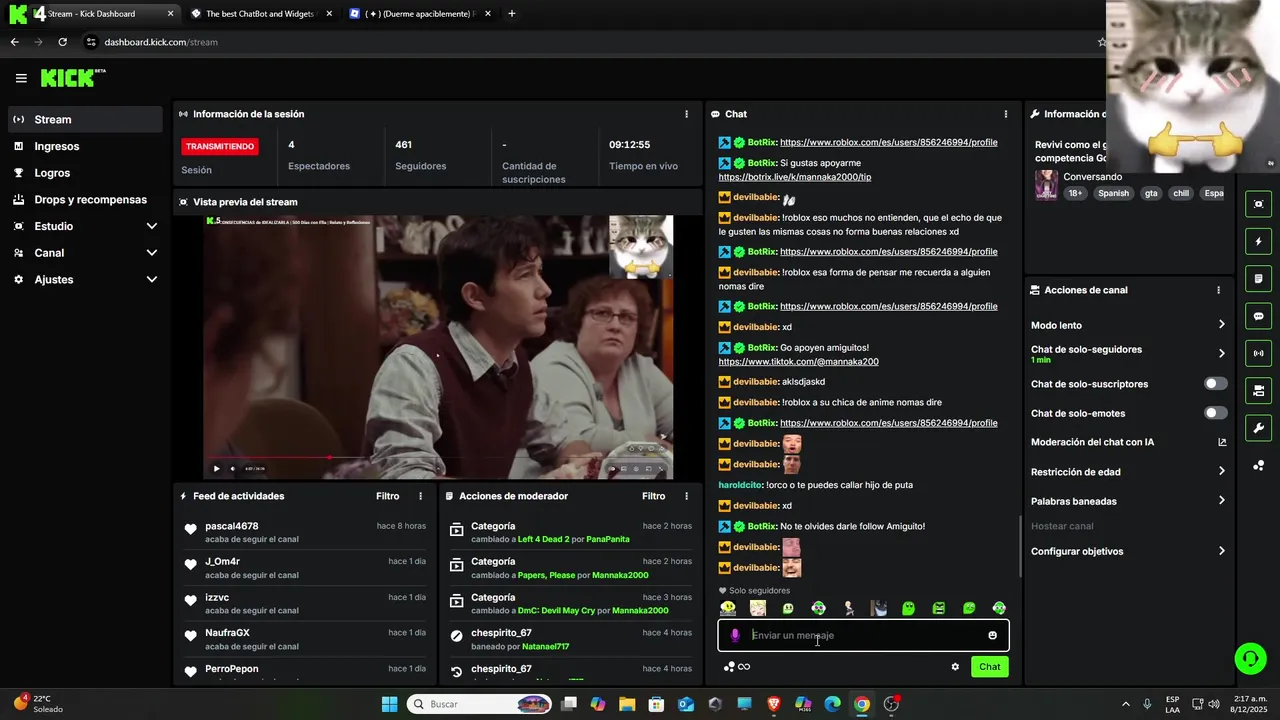1280x720 pixels.
Task: Click the stream preview widget icon in right sidebar
Action: [1258, 204]
